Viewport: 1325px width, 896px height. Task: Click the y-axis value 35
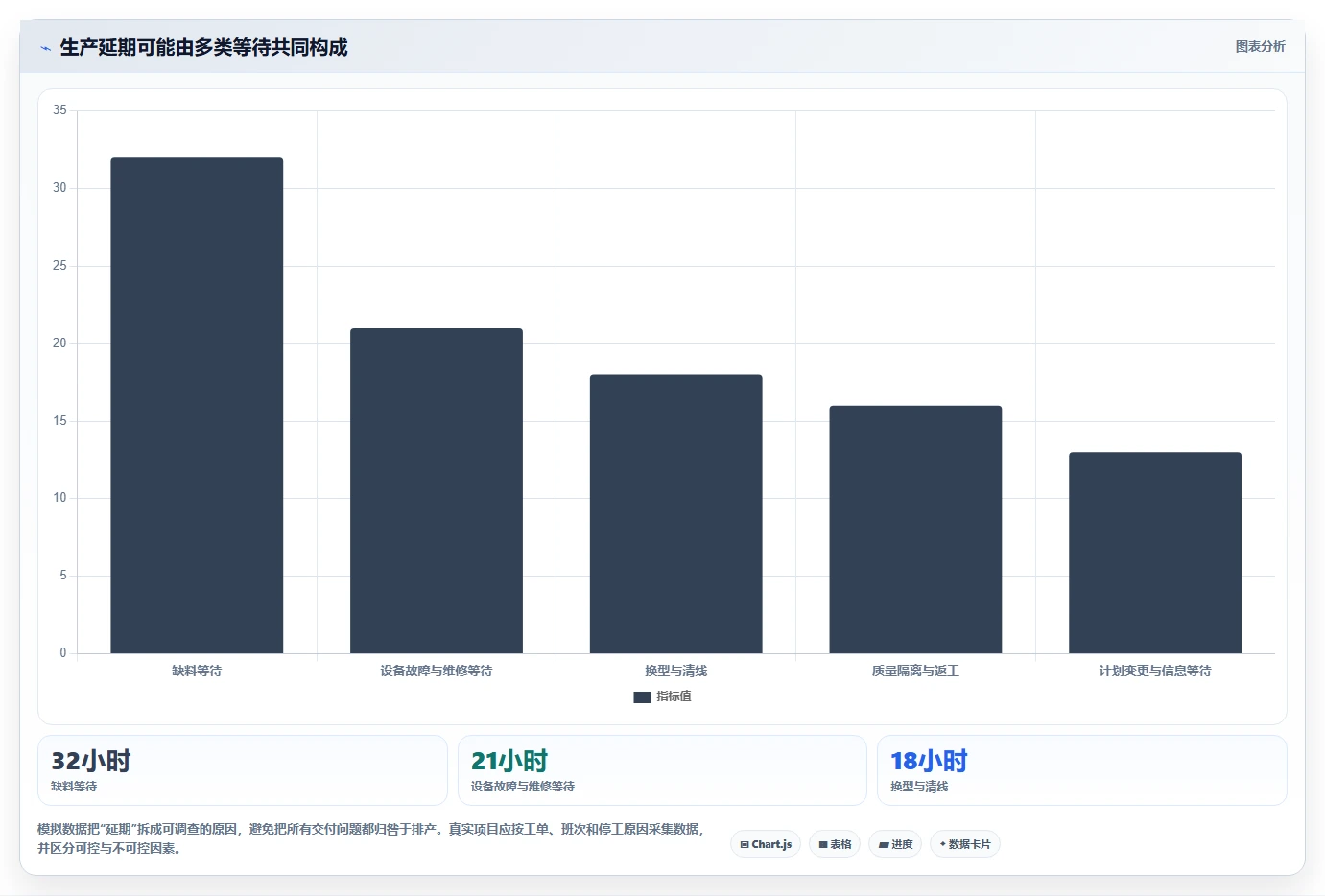[59, 110]
